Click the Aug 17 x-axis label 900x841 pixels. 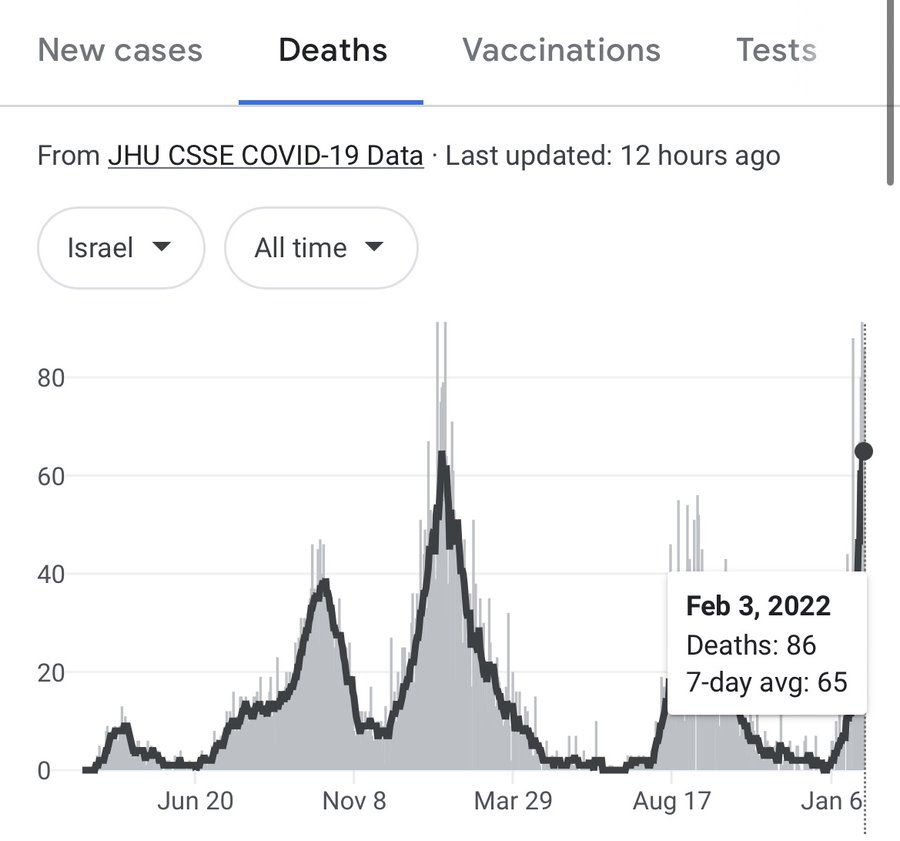point(671,801)
